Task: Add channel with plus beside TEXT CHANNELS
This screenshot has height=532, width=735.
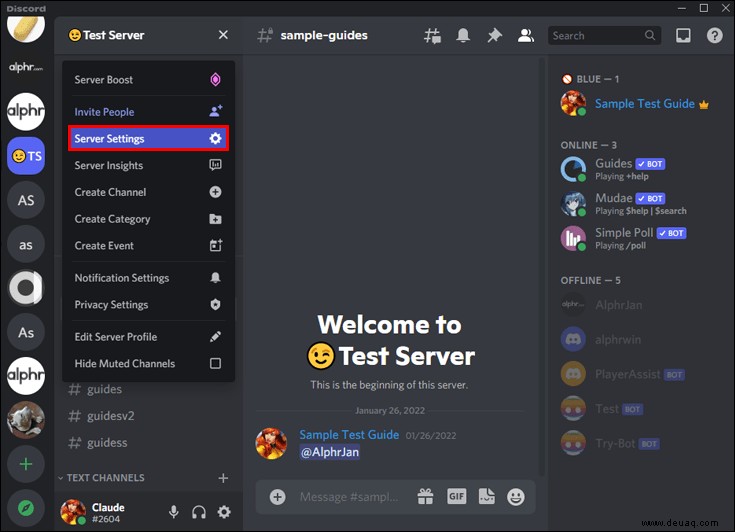Action: 223,478
